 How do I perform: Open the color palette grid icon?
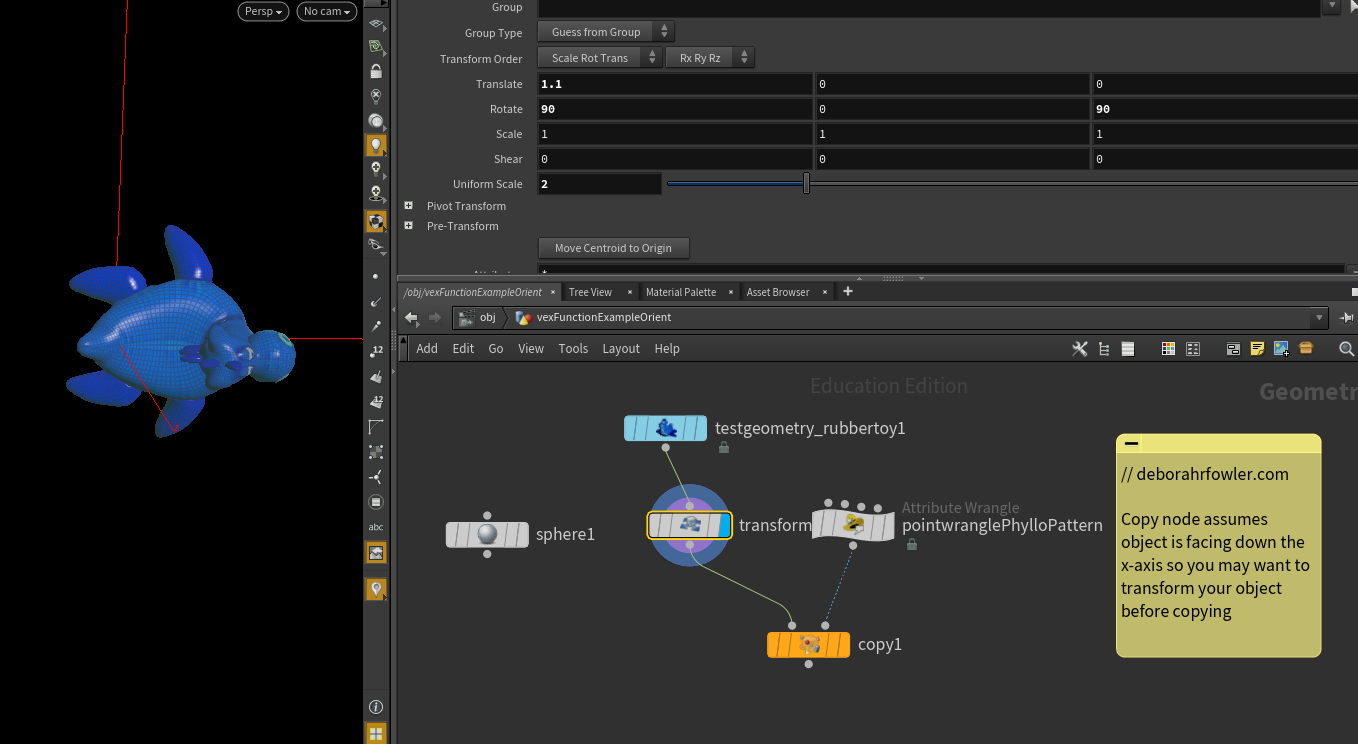click(1168, 349)
